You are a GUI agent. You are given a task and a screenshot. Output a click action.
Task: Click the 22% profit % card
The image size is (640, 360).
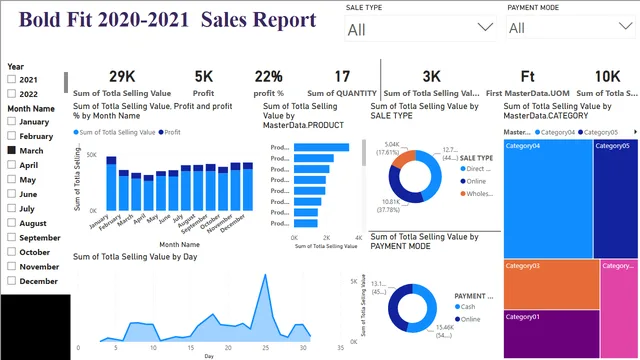pos(269,84)
